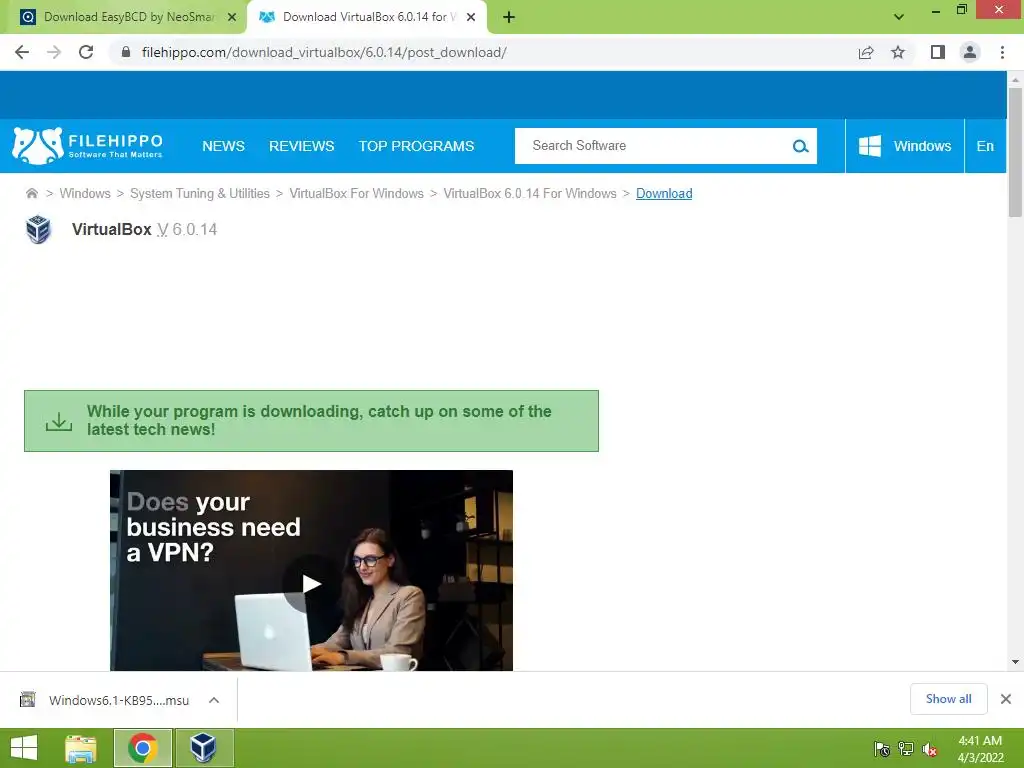This screenshot has width=1024, height=768.
Task: Open a new tab with plus button
Action: (509, 18)
